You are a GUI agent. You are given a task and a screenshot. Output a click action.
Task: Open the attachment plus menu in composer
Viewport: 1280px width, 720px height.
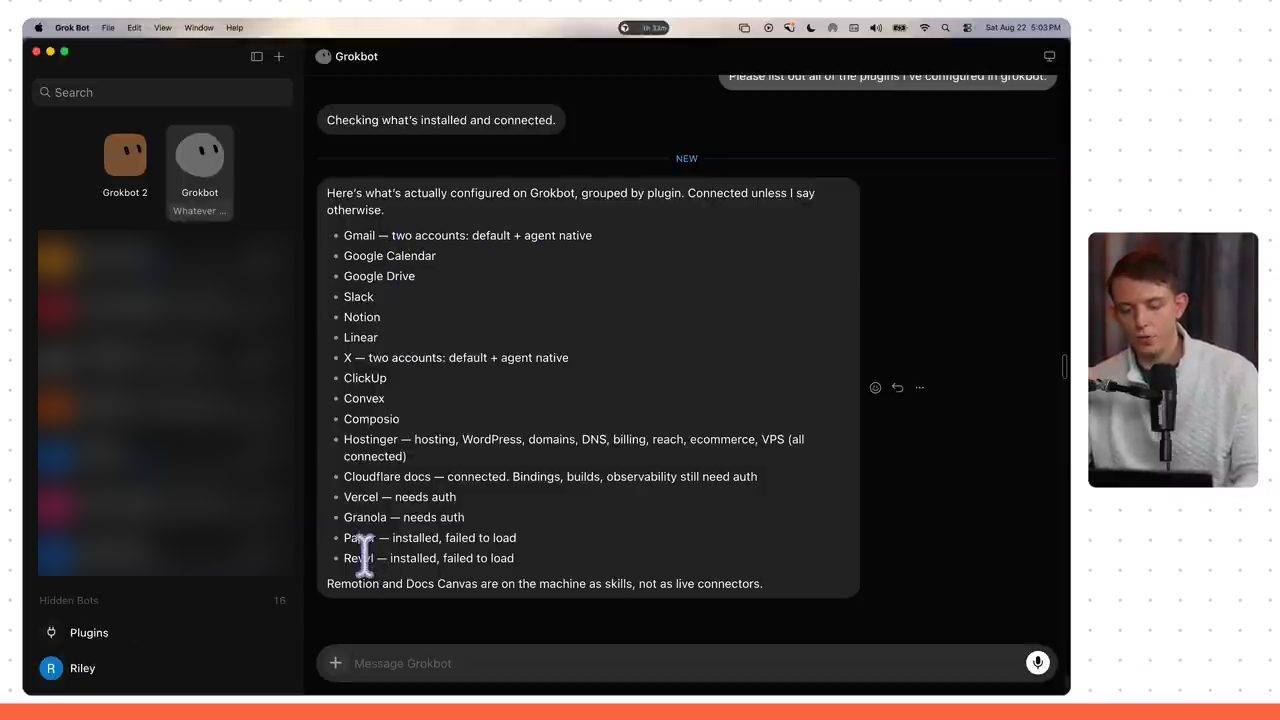(x=336, y=663)
